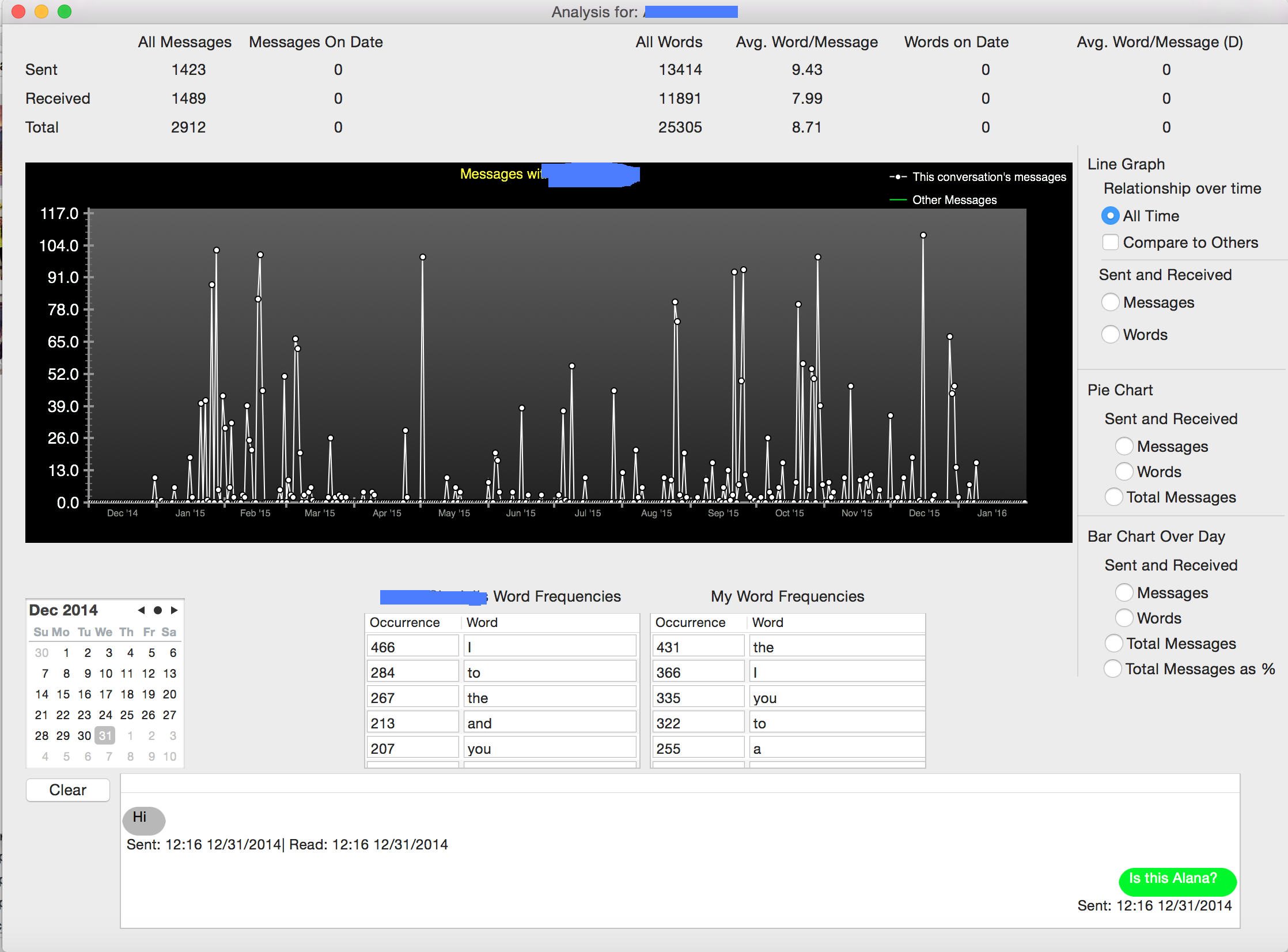Select "Messages" under Bar Chart Over Day
This screenshot has height=952, width=1288.
[1124, 592]
